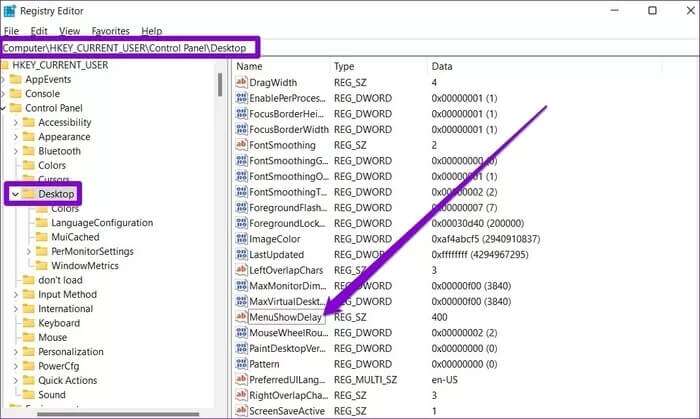Maximize the Registry Editor window
Viewport: 700px width, 419px height.
(x=652, y=10)
